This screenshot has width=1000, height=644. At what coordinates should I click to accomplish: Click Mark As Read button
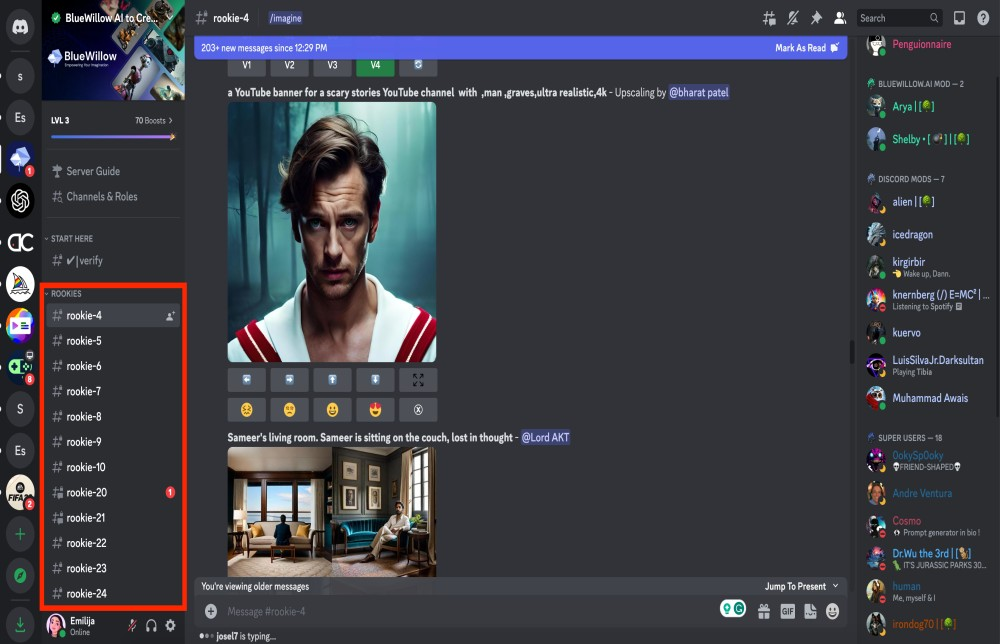click(806, 48)
